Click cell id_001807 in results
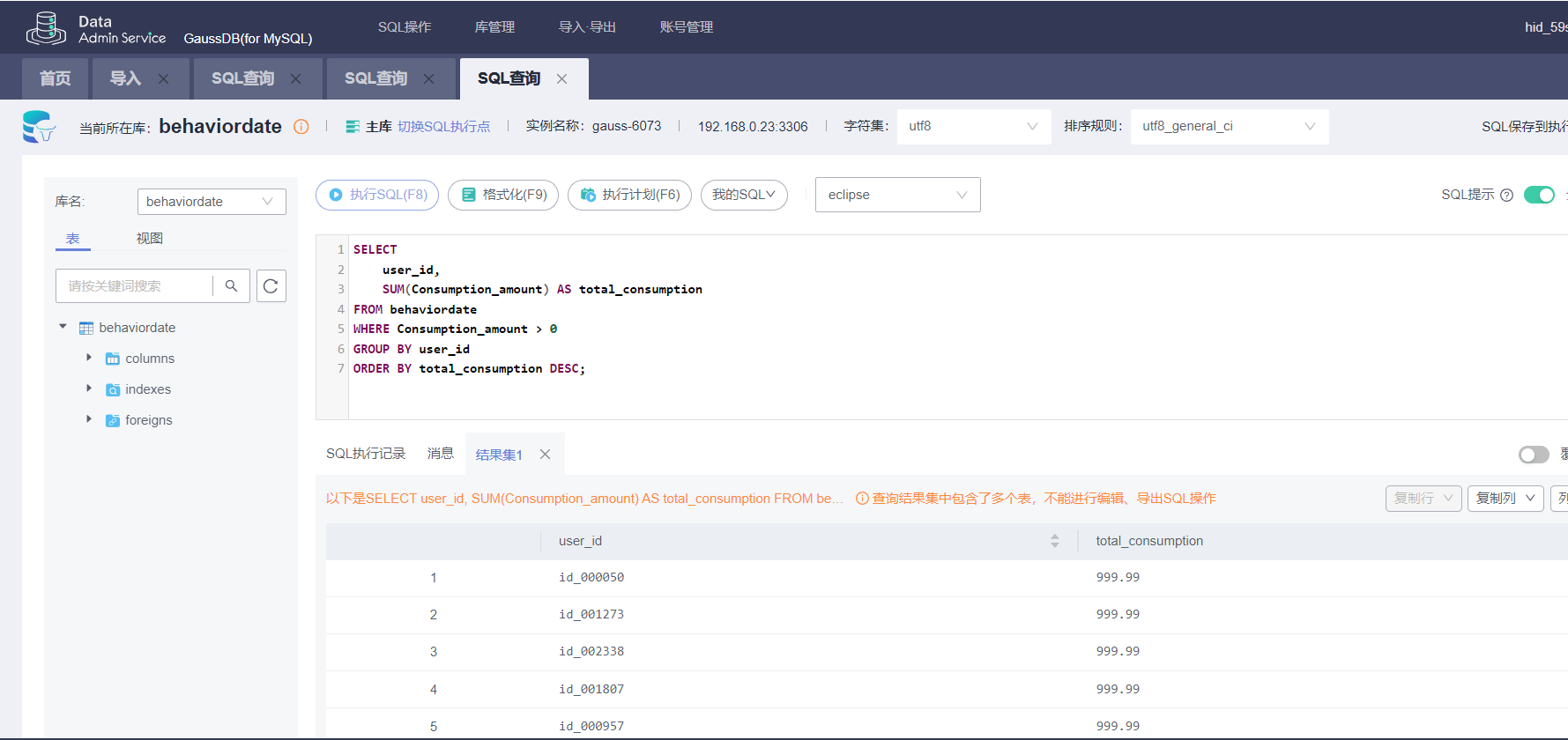 [591, 689]
